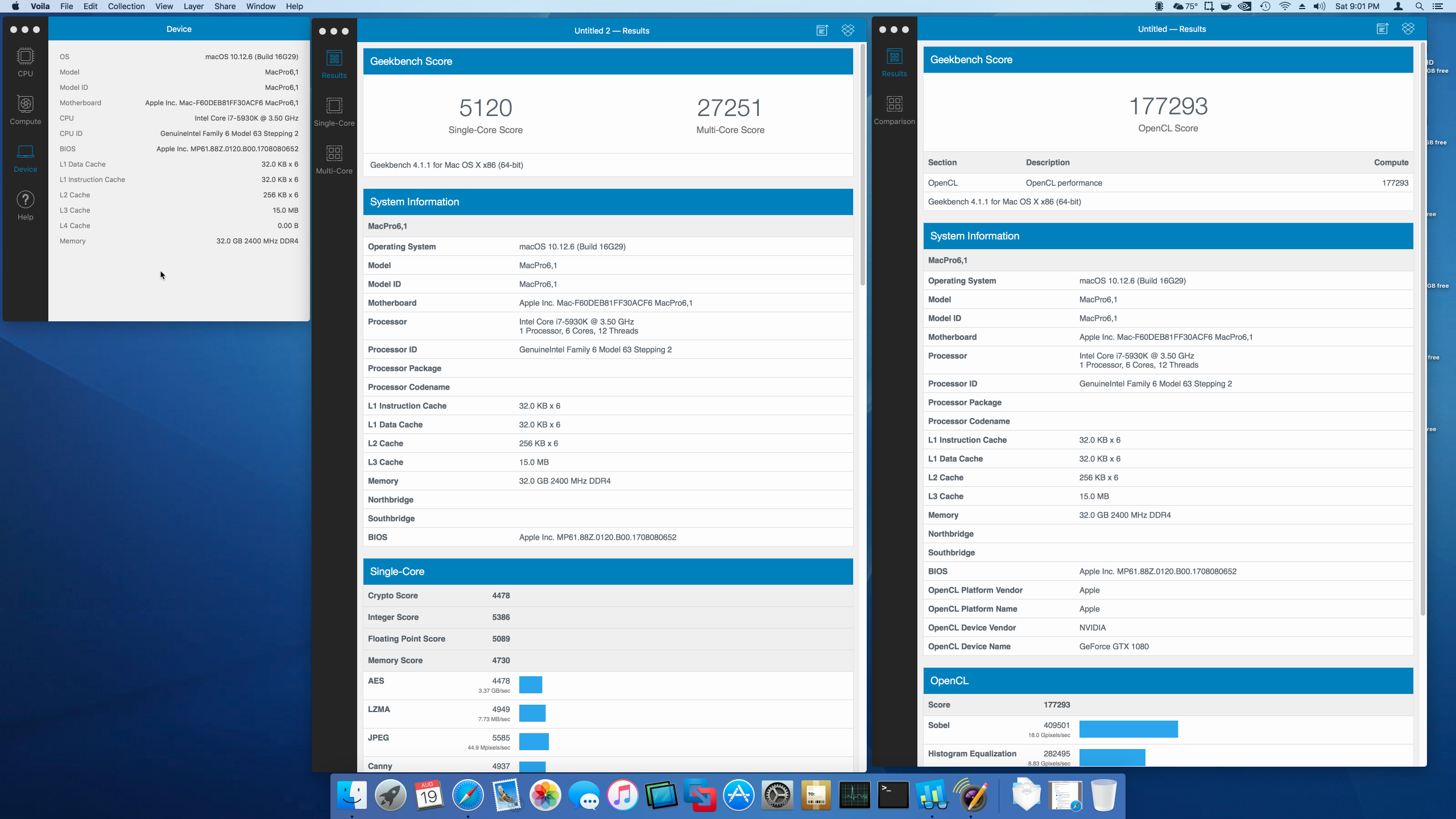The image size is (1456, 819).
Task: Open Finder from the Dock
Action: (352, 795)
